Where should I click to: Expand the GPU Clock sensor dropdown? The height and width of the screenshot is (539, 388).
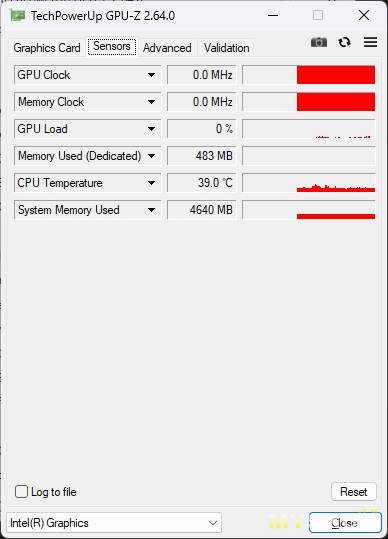(151, 75)
